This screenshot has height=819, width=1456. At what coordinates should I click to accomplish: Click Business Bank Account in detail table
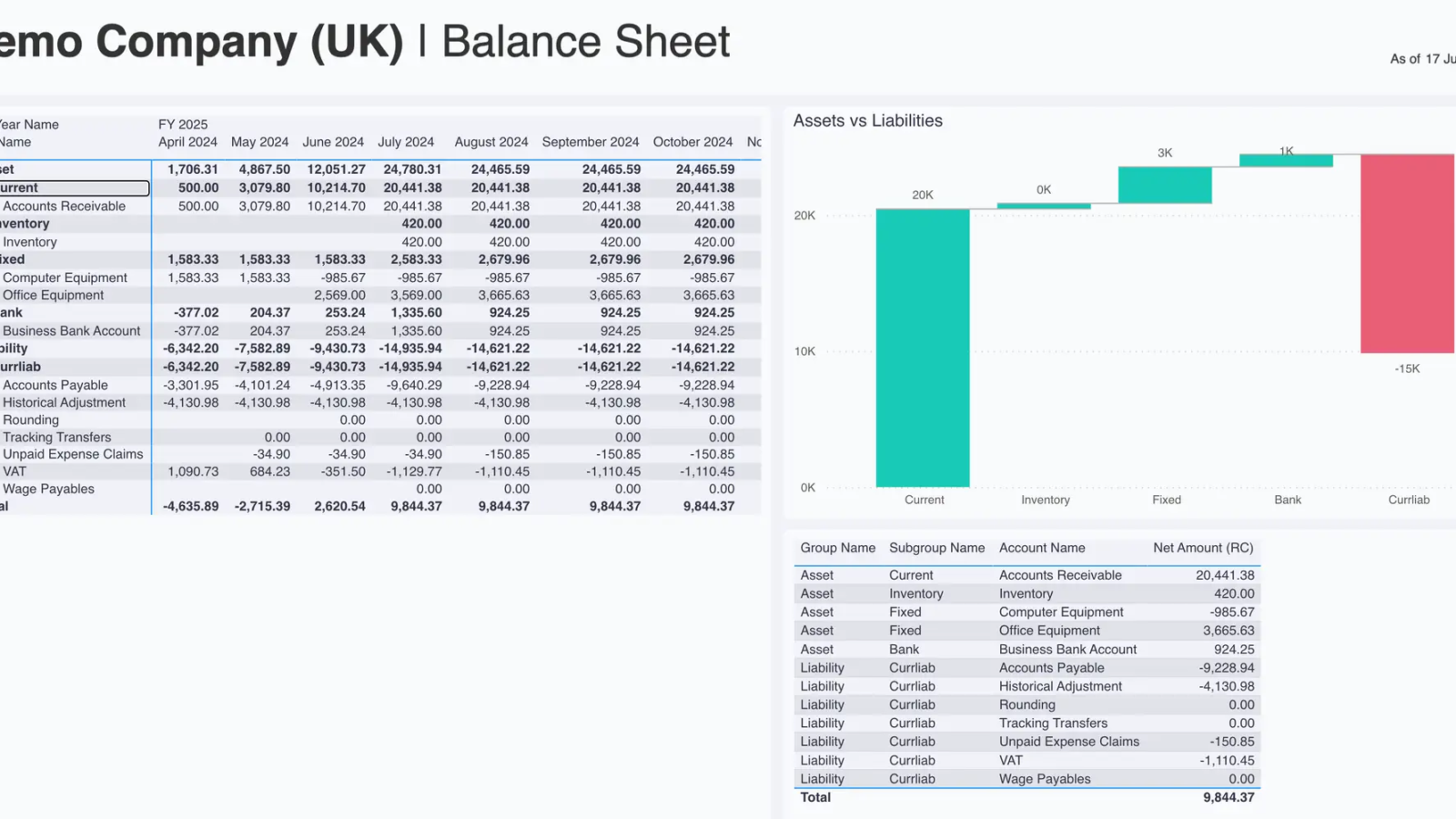1067,650
